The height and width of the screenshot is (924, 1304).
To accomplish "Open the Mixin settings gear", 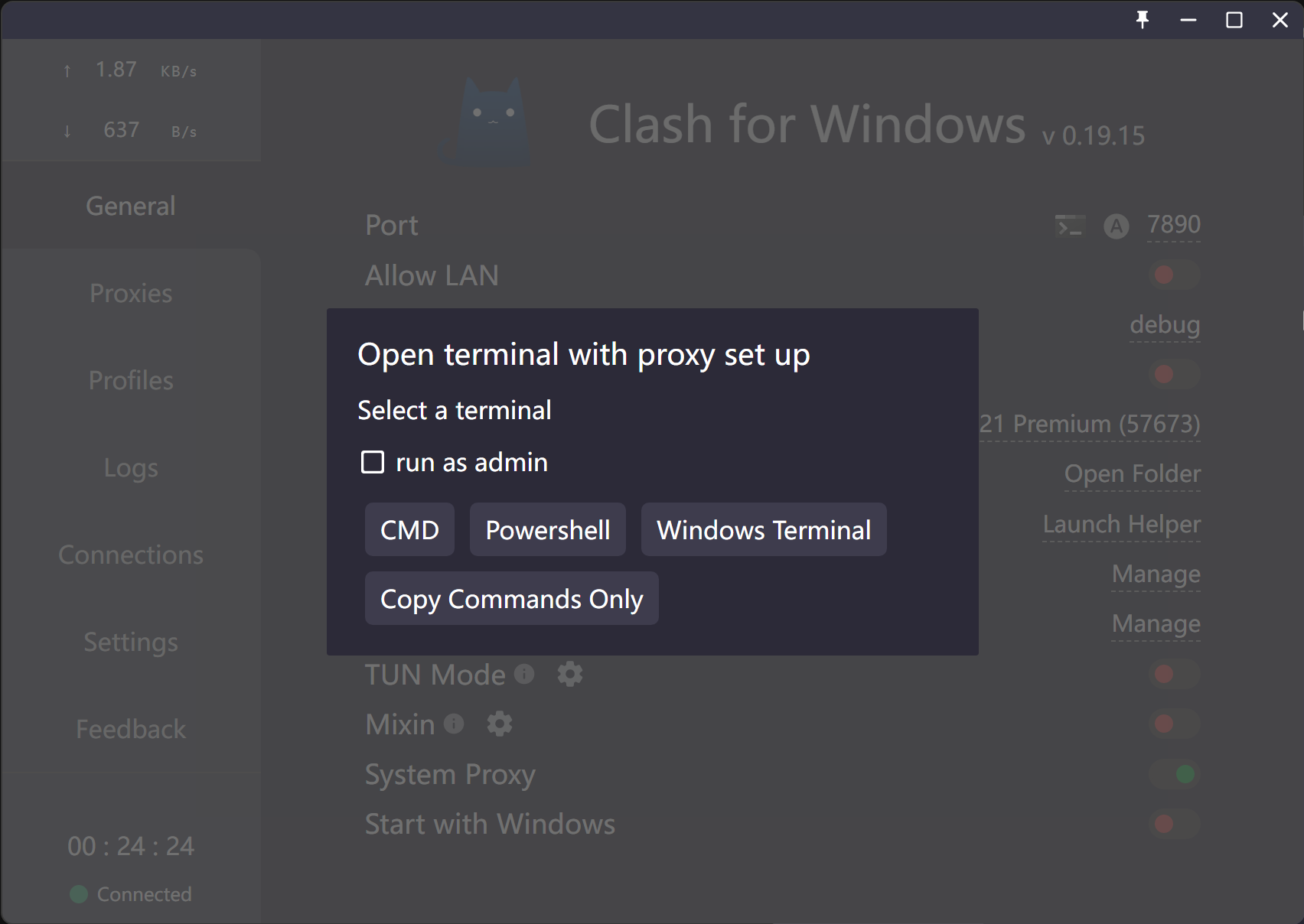I will click(x=500, y=724).
